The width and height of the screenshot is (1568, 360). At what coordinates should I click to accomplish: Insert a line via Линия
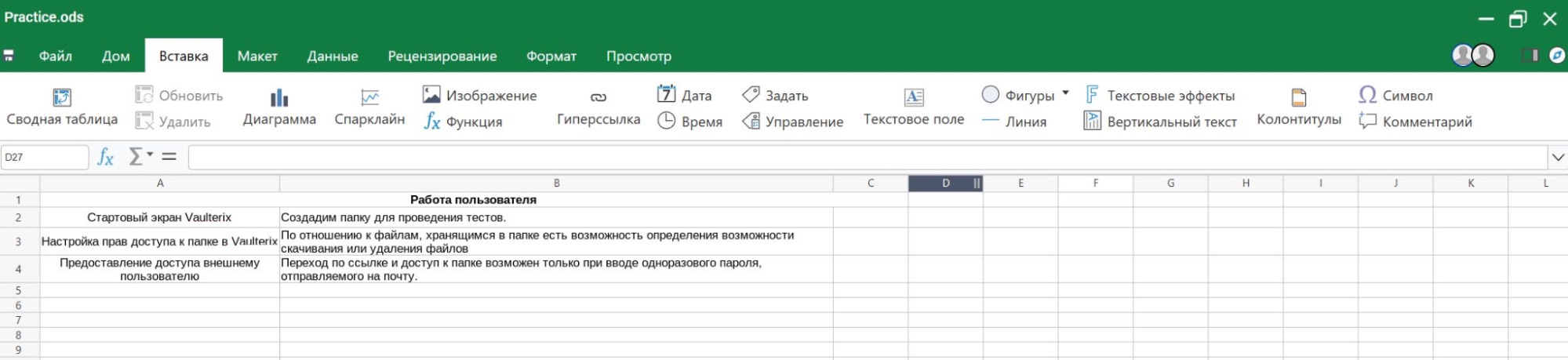[1013, 122]
